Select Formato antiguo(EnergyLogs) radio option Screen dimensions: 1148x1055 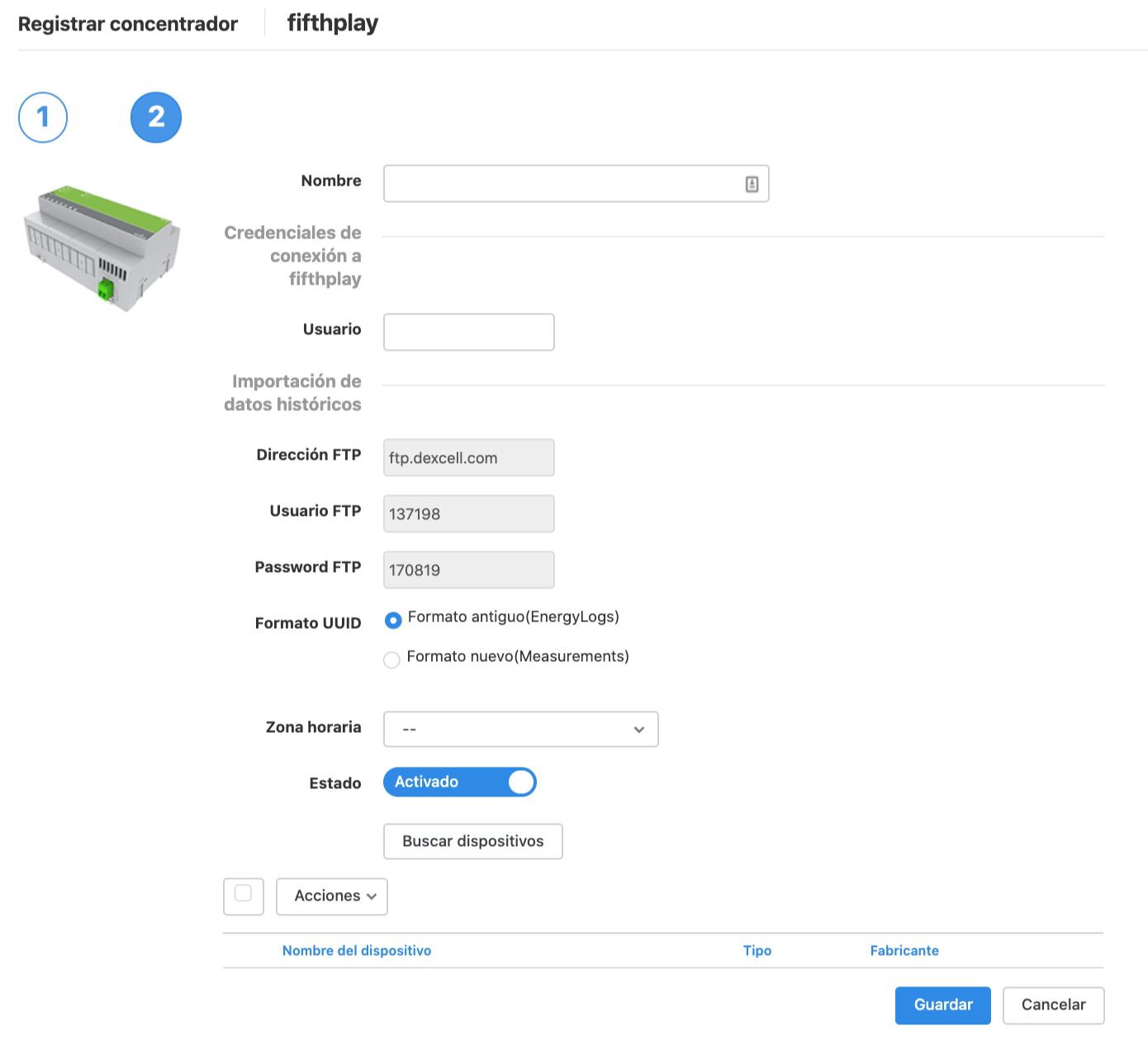pyautogui.click(x=393, y=619)
